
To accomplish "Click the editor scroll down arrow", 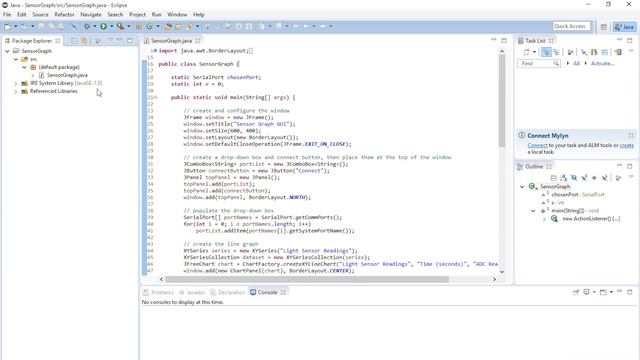I will pos(502,272).
